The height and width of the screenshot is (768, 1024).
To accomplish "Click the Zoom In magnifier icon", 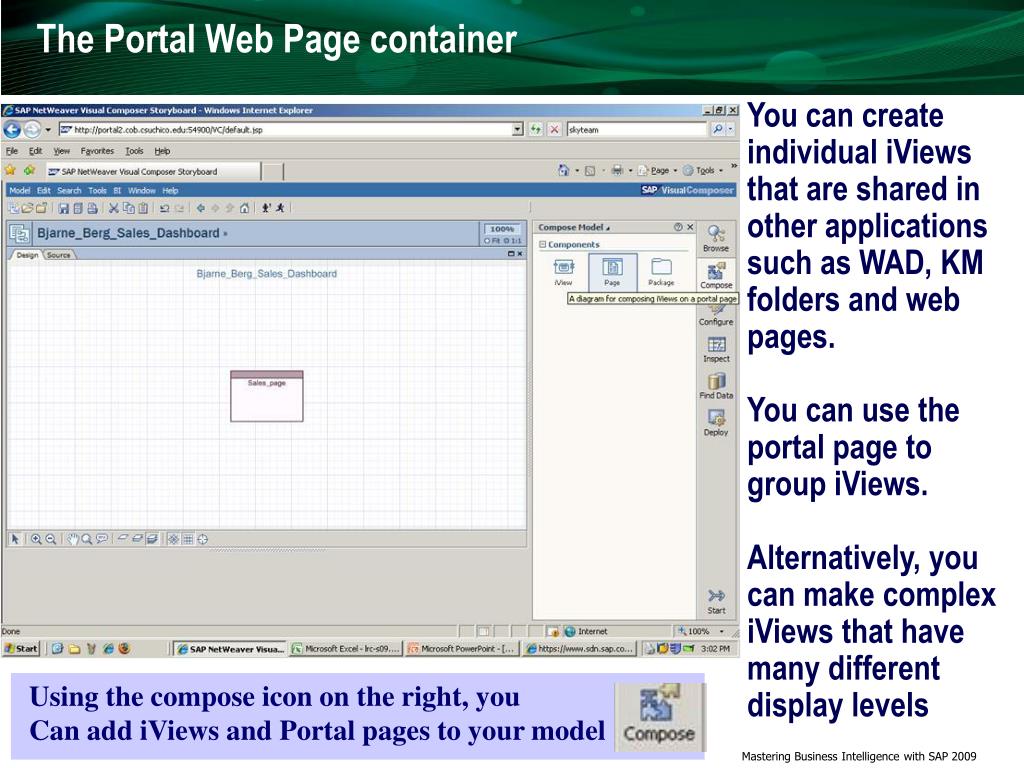I will coord(36,539).
